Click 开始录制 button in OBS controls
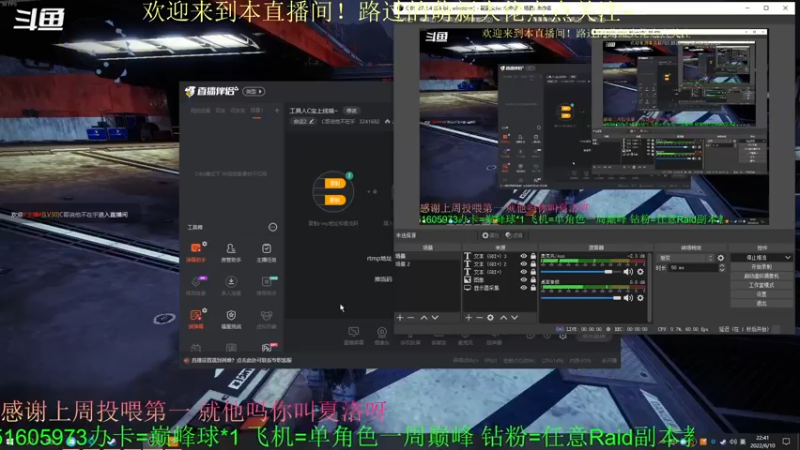Screen dimensions: 800x450 pos(761,267)
